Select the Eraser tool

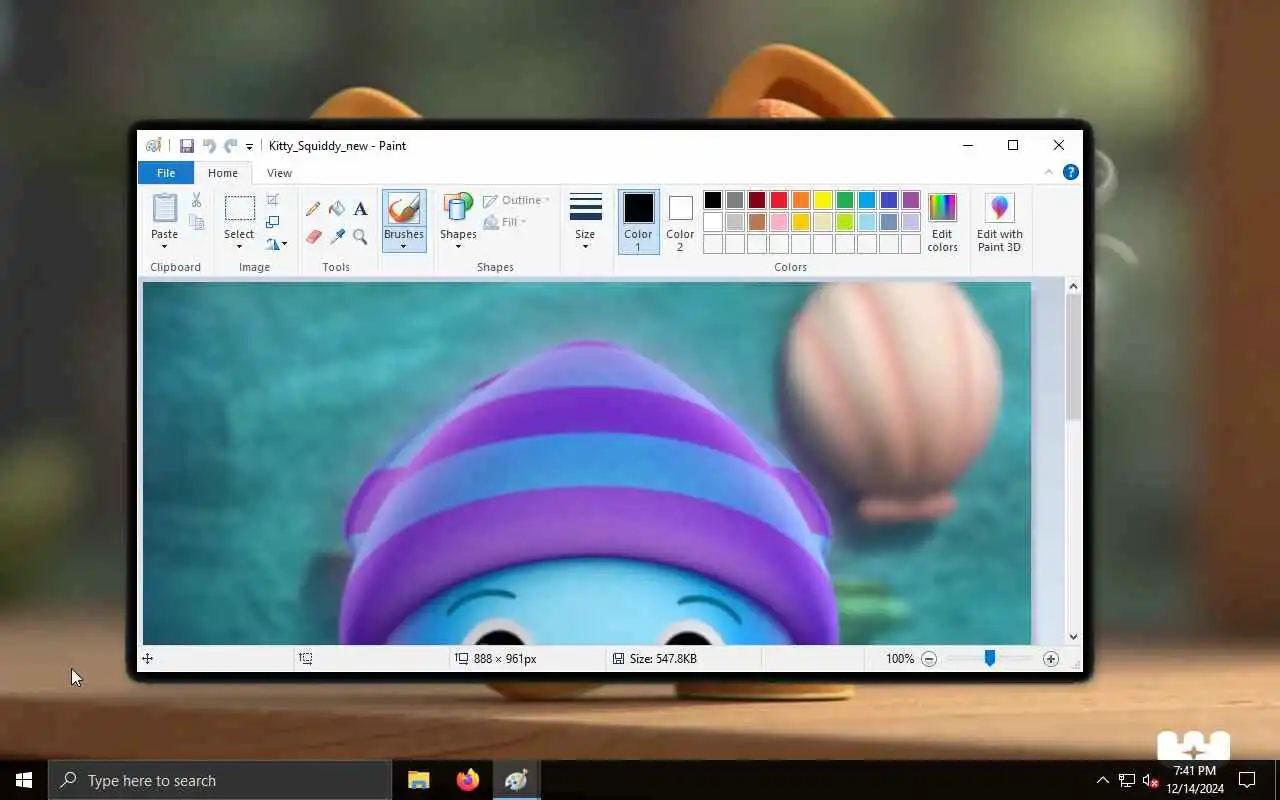pyautogui.click(x=313, y=237)
